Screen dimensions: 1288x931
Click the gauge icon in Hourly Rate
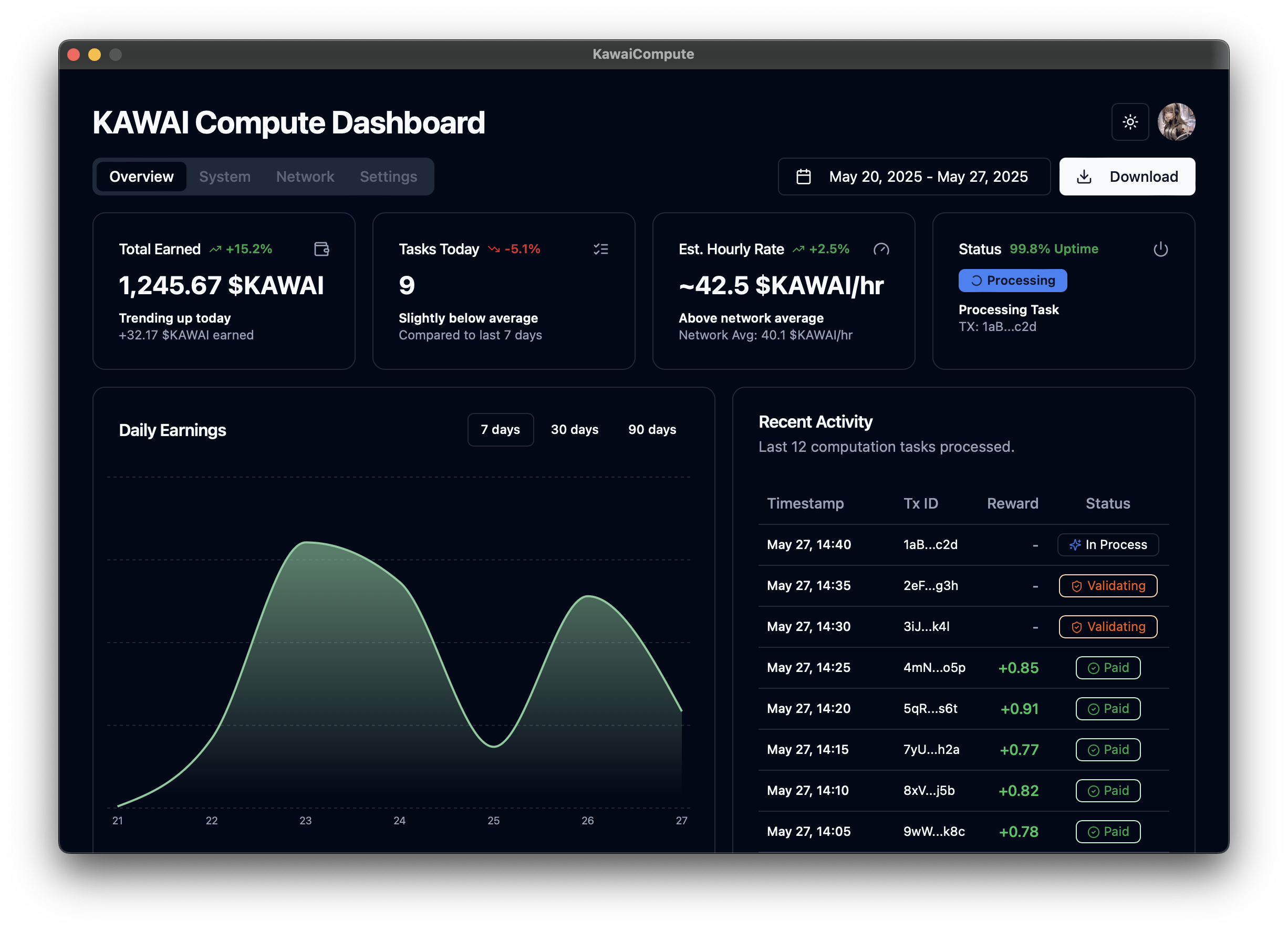[x=881, y=249]
